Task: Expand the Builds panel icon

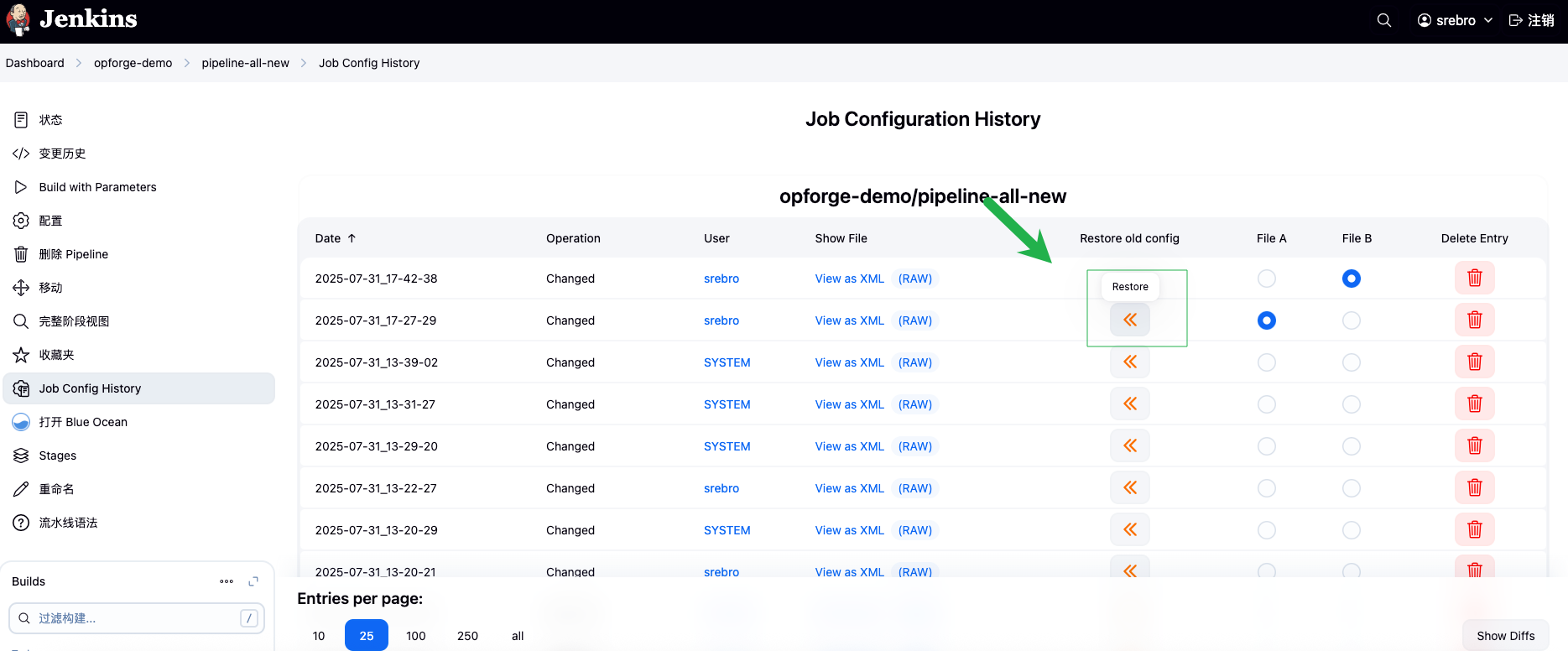Action: click(253, 581)
